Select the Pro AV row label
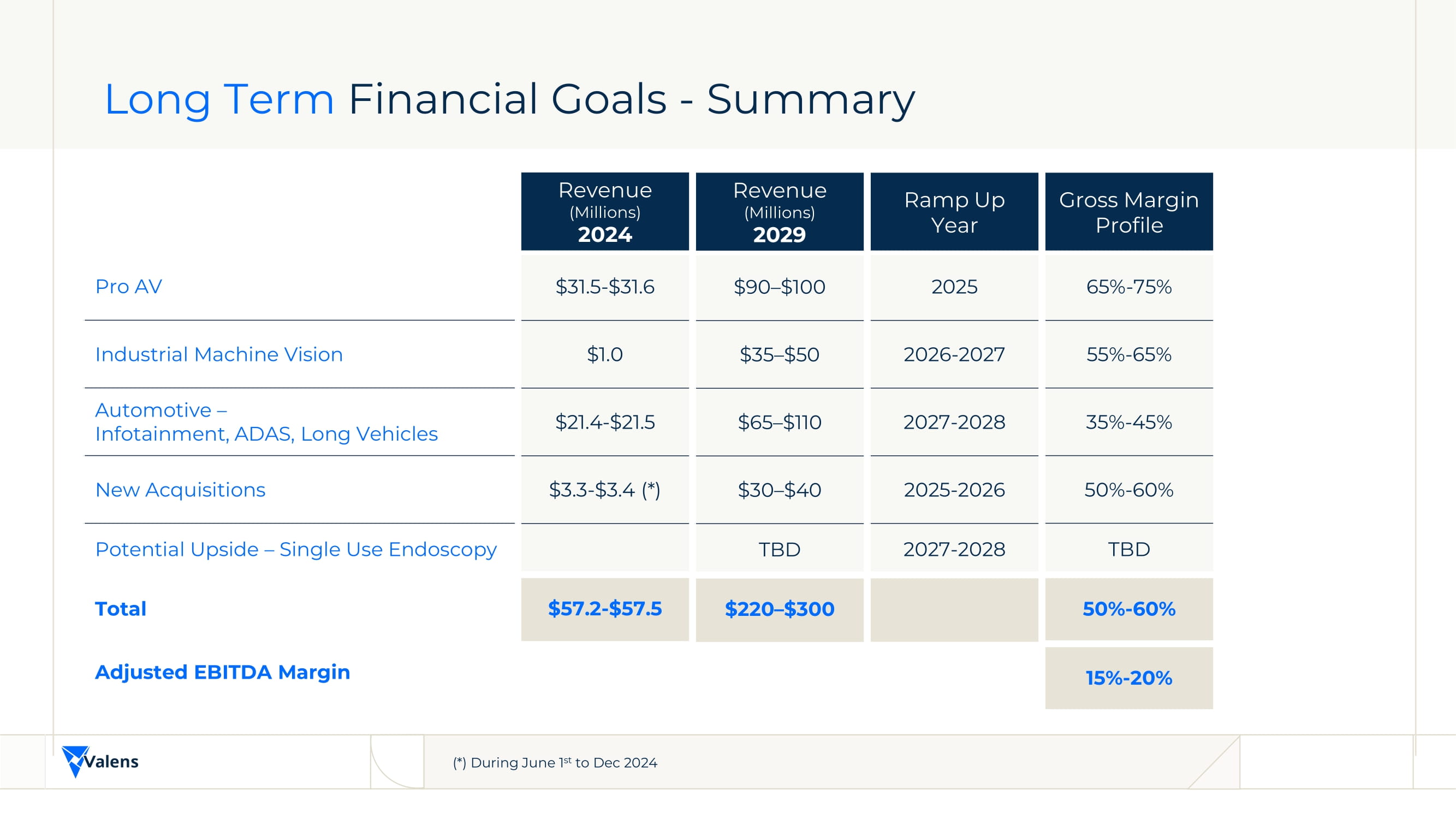1456x819 pixels. click(129, 287)
